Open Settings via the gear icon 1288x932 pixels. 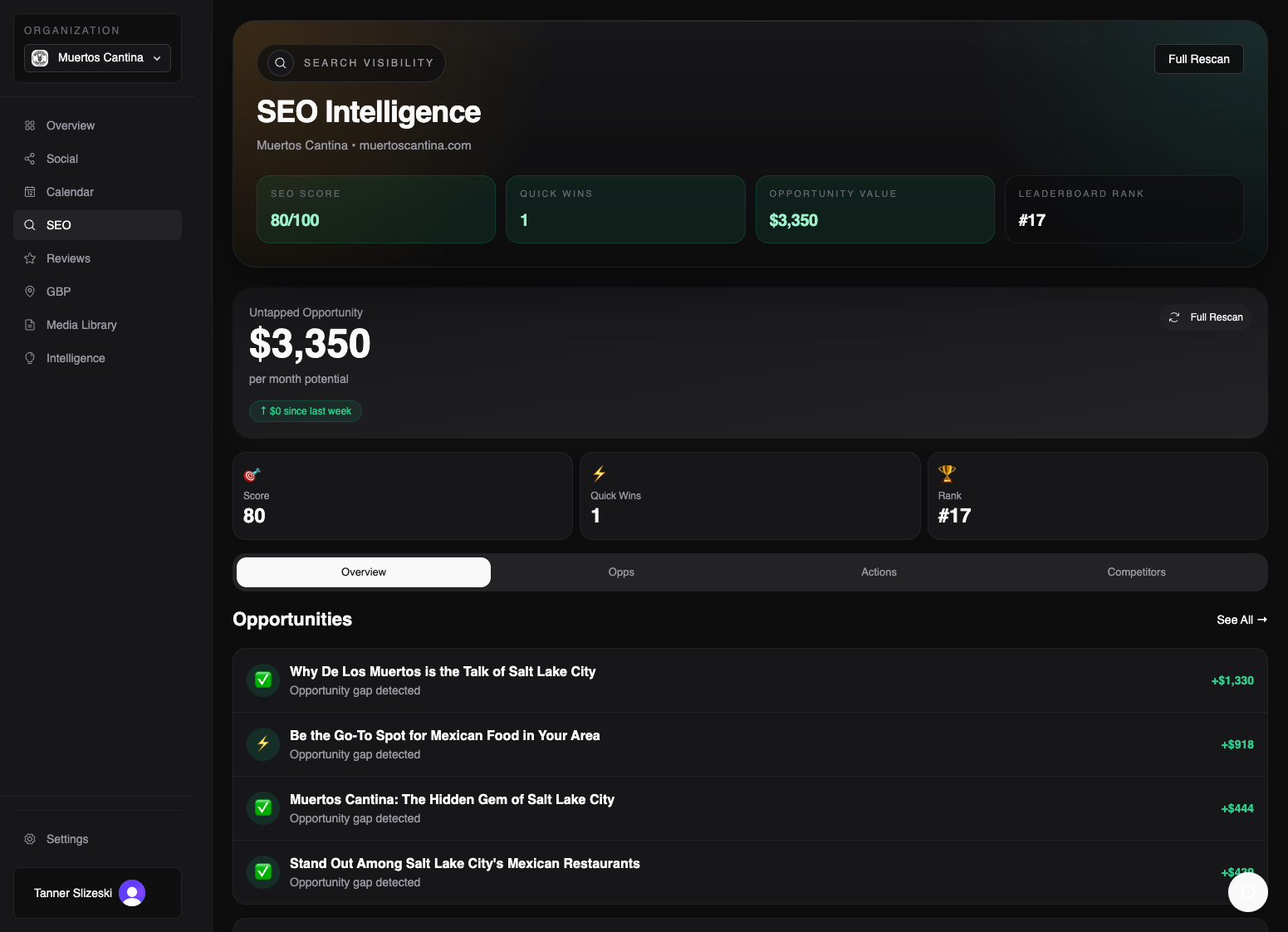pos(30,839)
